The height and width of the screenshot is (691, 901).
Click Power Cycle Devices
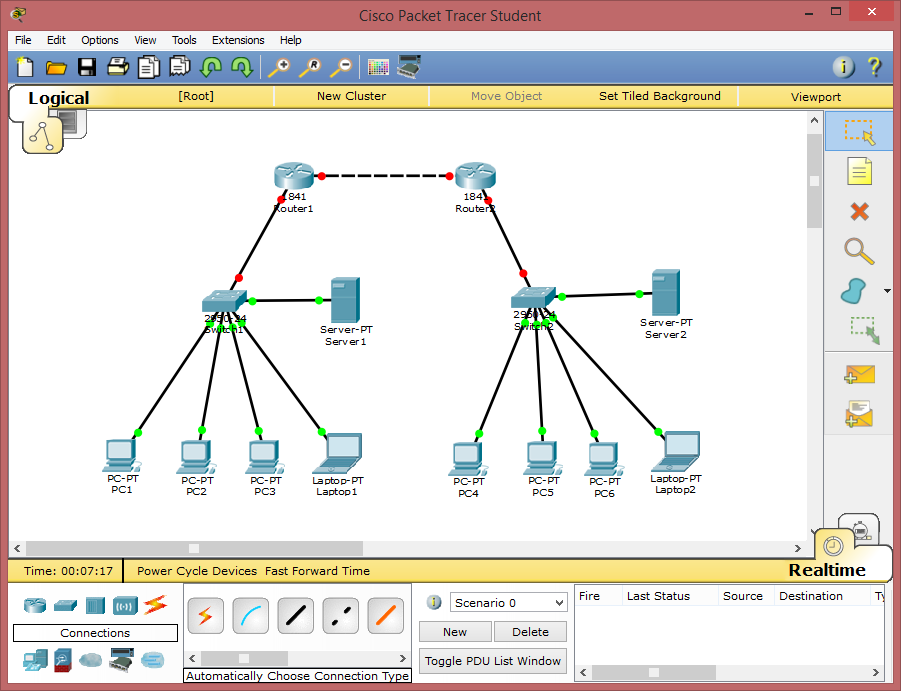(x=197, y=571)
